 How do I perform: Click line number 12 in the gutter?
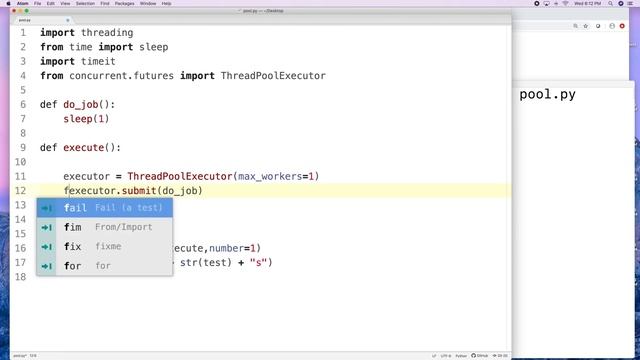(x=20, y=191)
